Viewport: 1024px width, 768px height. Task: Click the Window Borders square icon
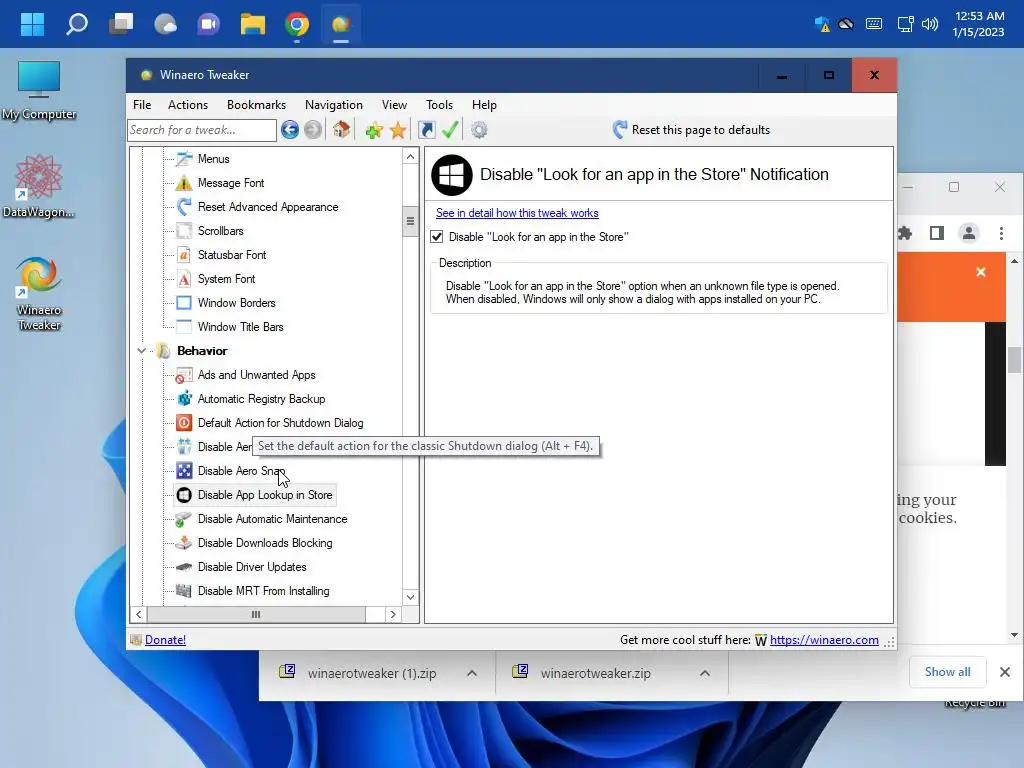point(184,303)
